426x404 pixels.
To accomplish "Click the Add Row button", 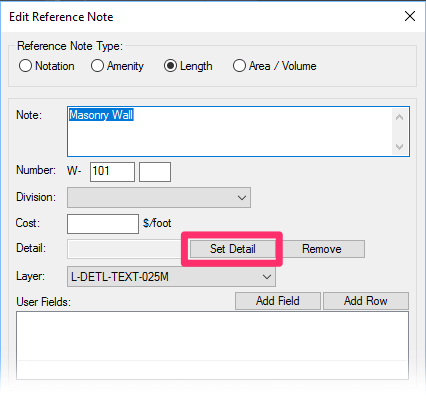I will 366,301.
